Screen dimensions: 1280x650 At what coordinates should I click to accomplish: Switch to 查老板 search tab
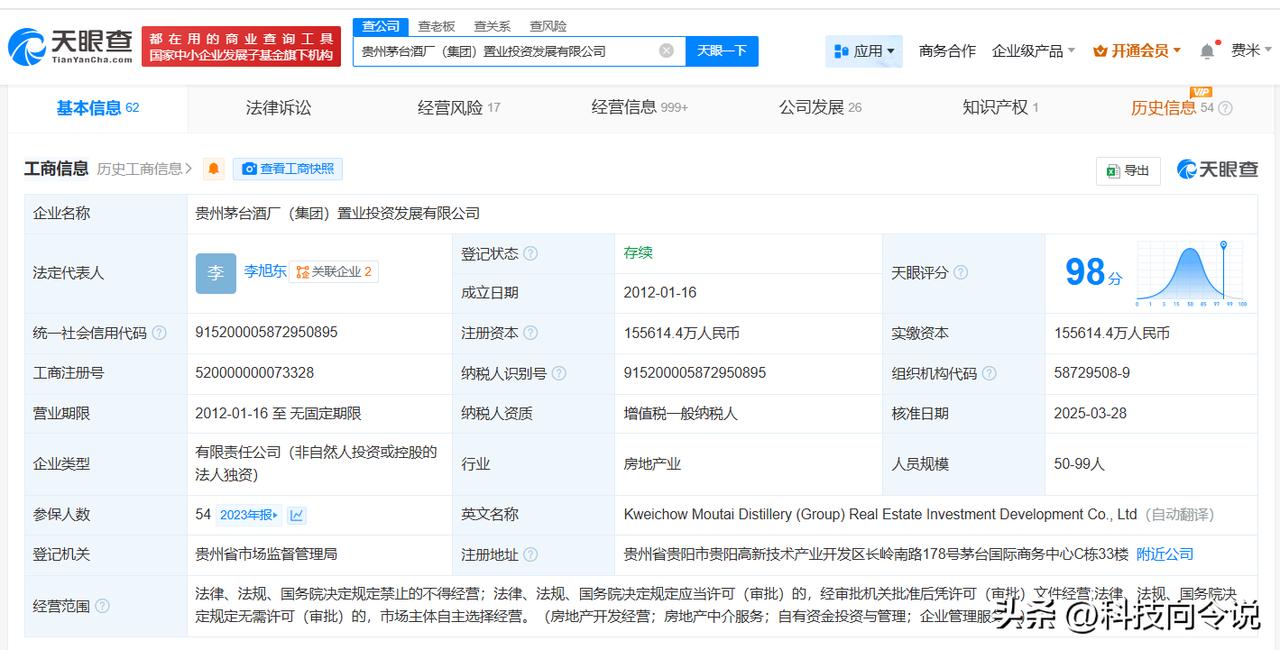point(436,26)
